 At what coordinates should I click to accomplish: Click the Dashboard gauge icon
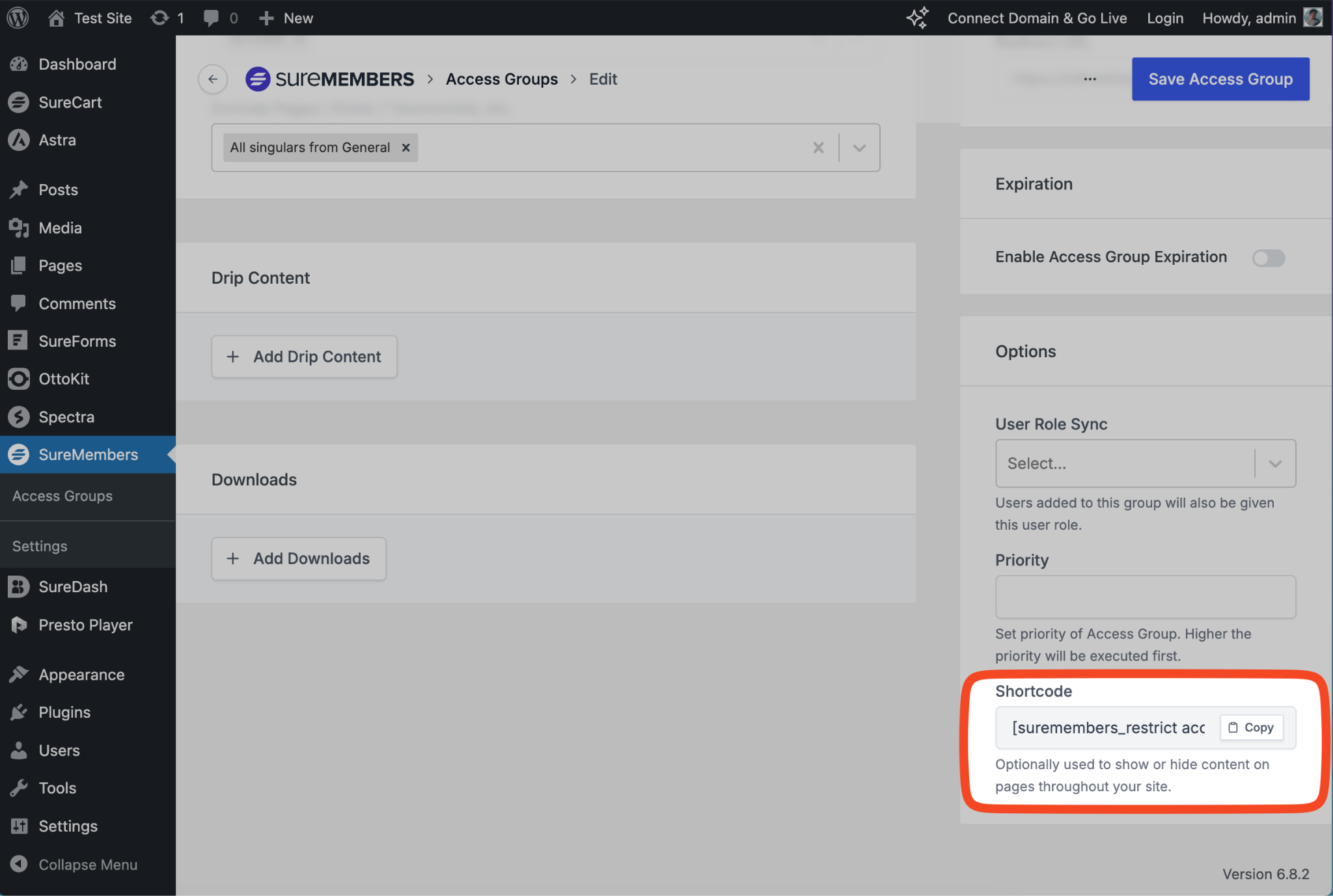coord(19,64)
